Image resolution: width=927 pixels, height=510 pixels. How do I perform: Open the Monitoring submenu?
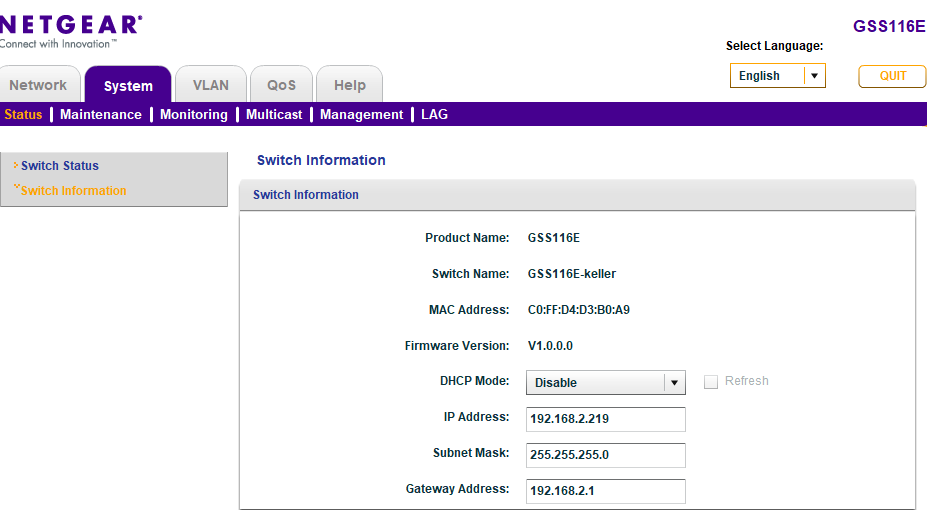(x=193, y=115)
